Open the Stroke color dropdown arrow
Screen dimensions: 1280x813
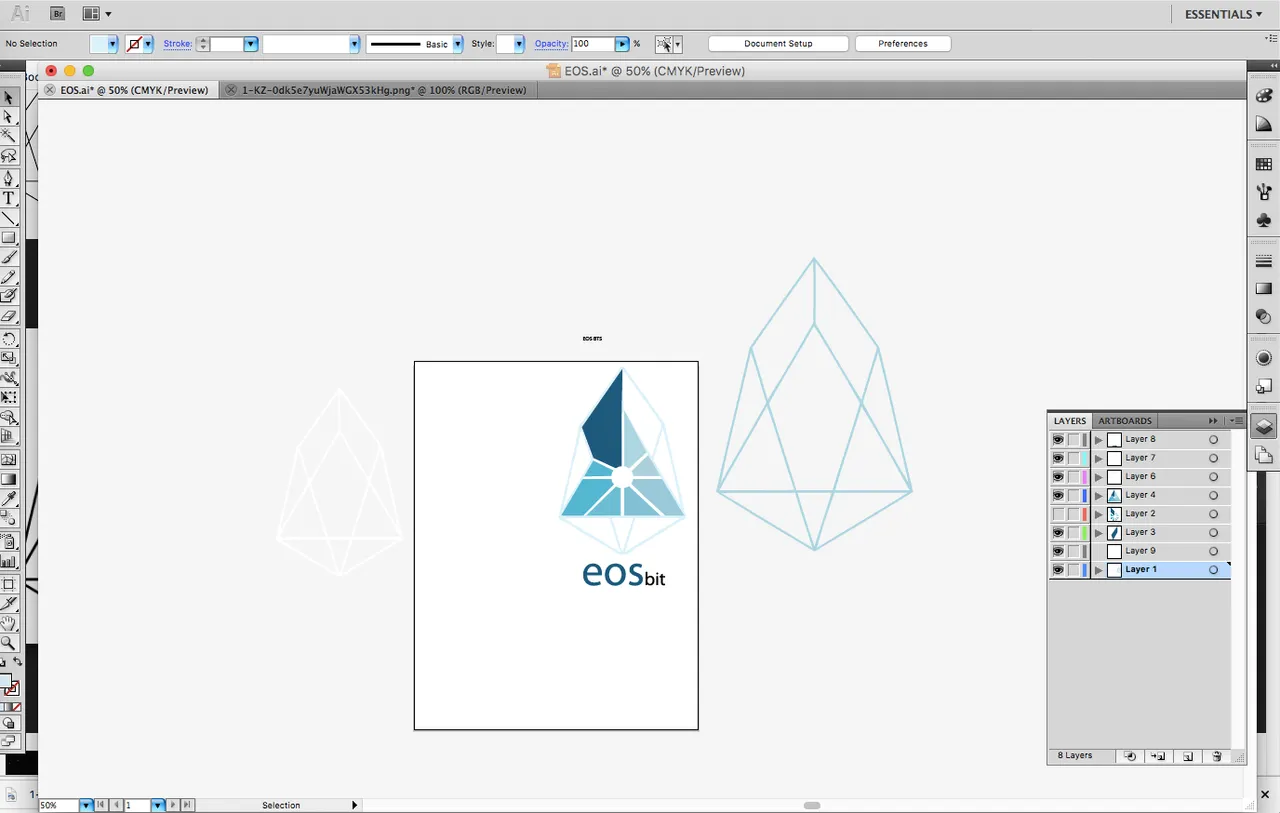pyautogui.click(x=148, y=44)
